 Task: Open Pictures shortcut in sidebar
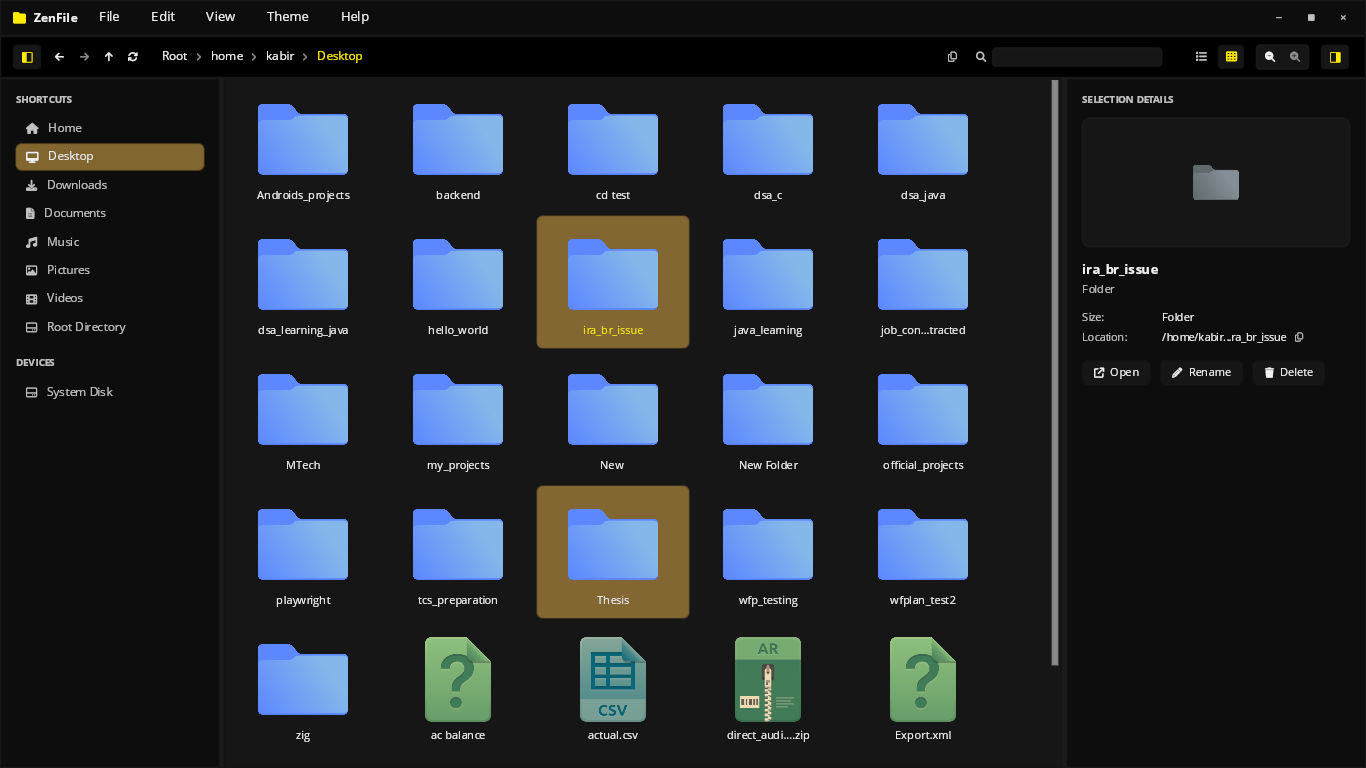110,270
